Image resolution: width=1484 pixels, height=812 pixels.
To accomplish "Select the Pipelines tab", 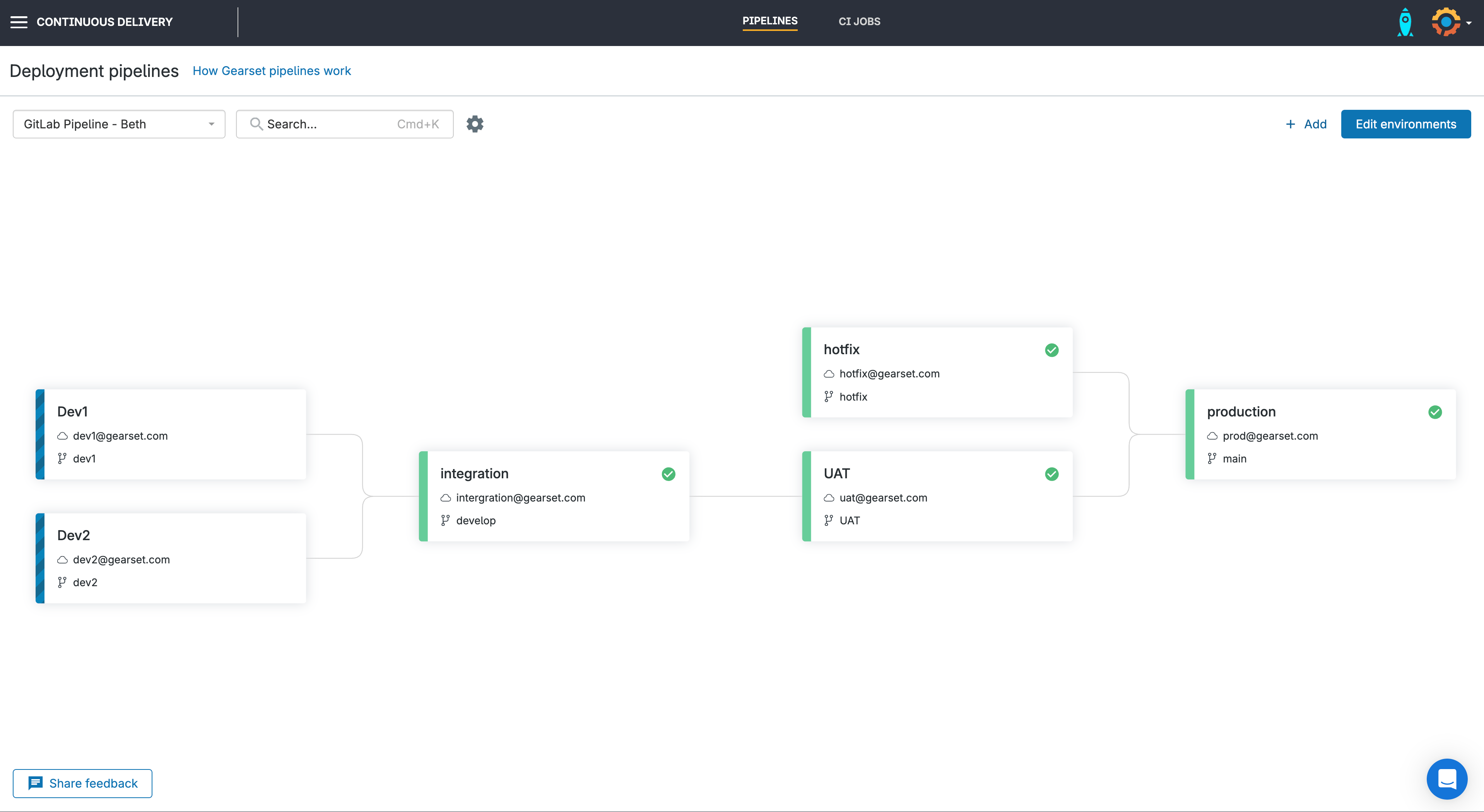I will [x=769, y=21].
